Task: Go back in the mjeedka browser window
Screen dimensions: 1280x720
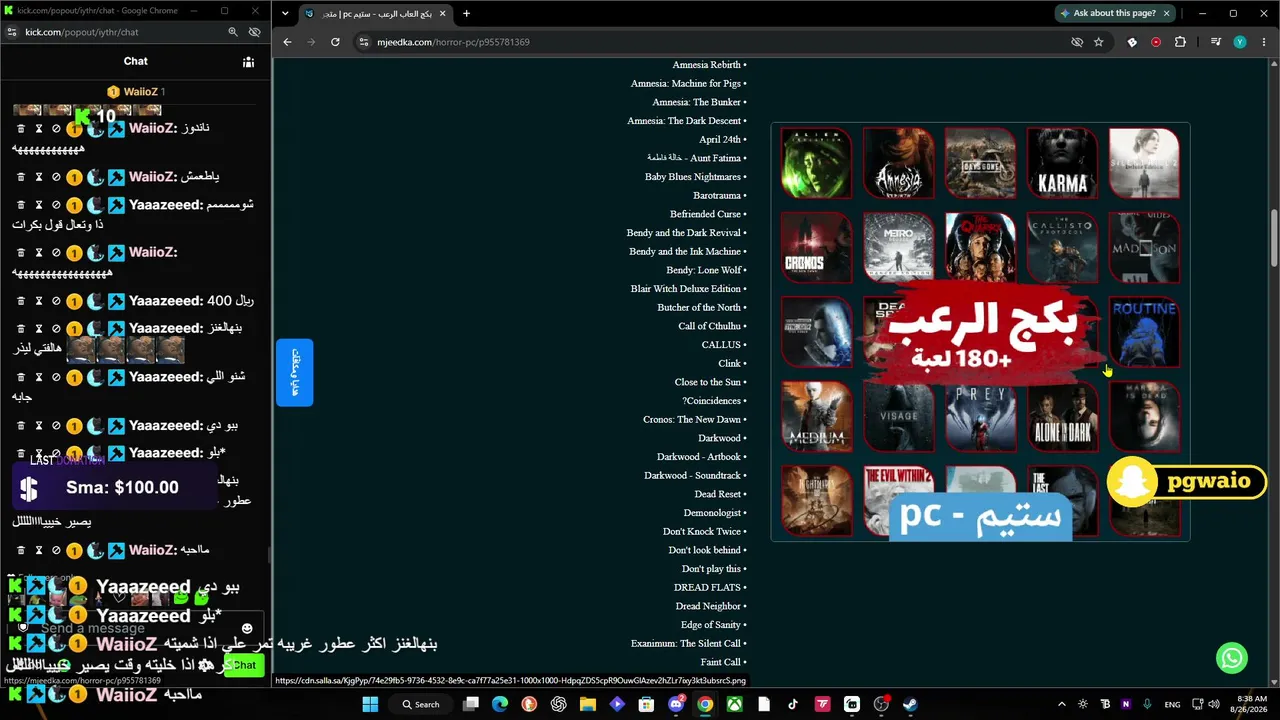Action: (287, 42)
